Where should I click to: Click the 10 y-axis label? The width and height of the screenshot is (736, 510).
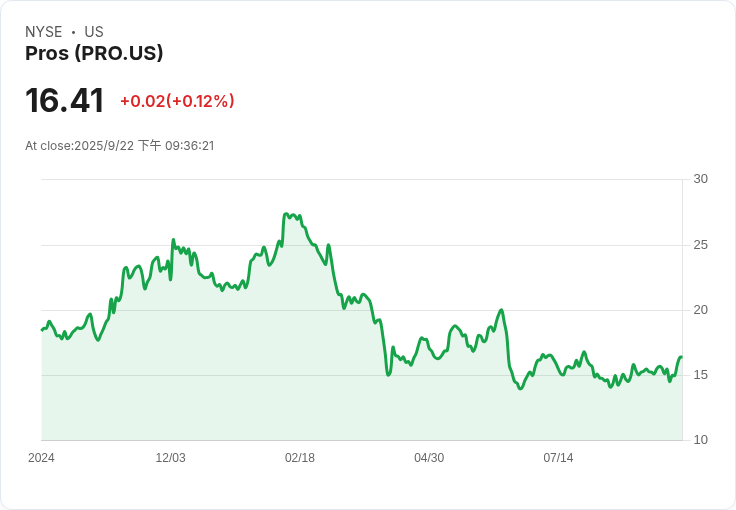tap(700, 440)
